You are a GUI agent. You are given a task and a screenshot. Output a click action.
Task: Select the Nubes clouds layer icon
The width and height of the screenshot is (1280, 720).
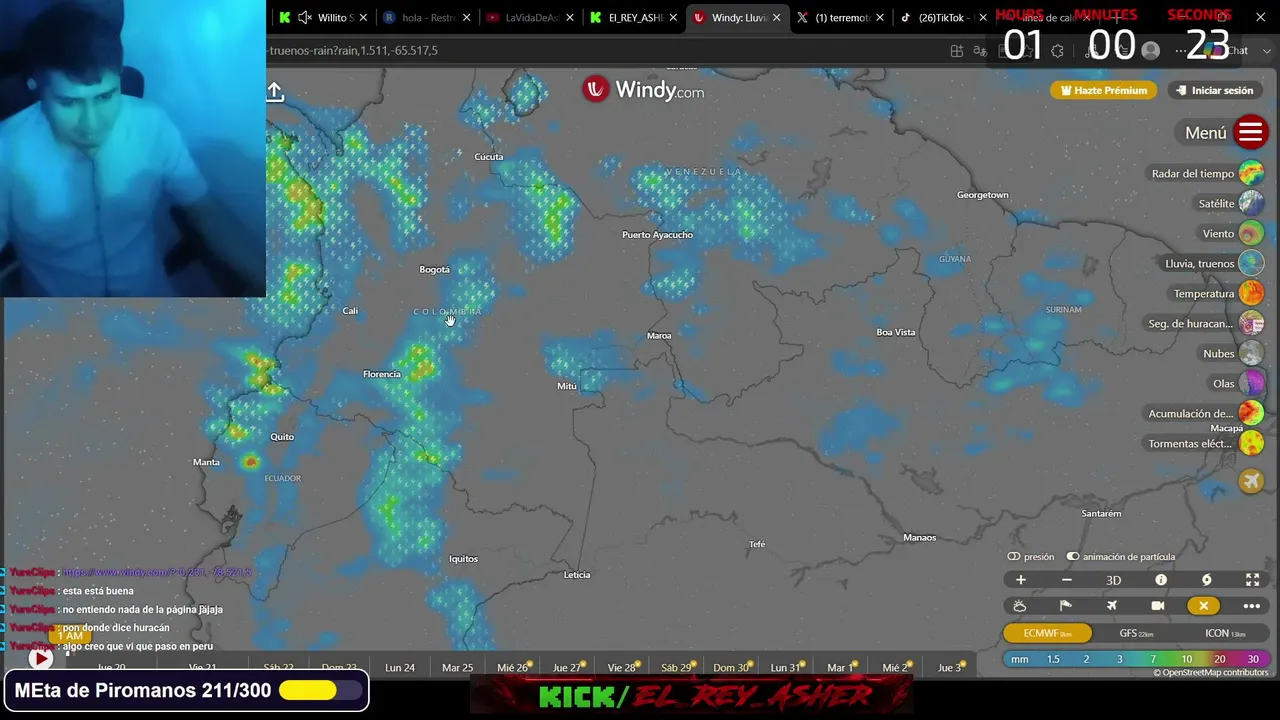coord(1251,353)
